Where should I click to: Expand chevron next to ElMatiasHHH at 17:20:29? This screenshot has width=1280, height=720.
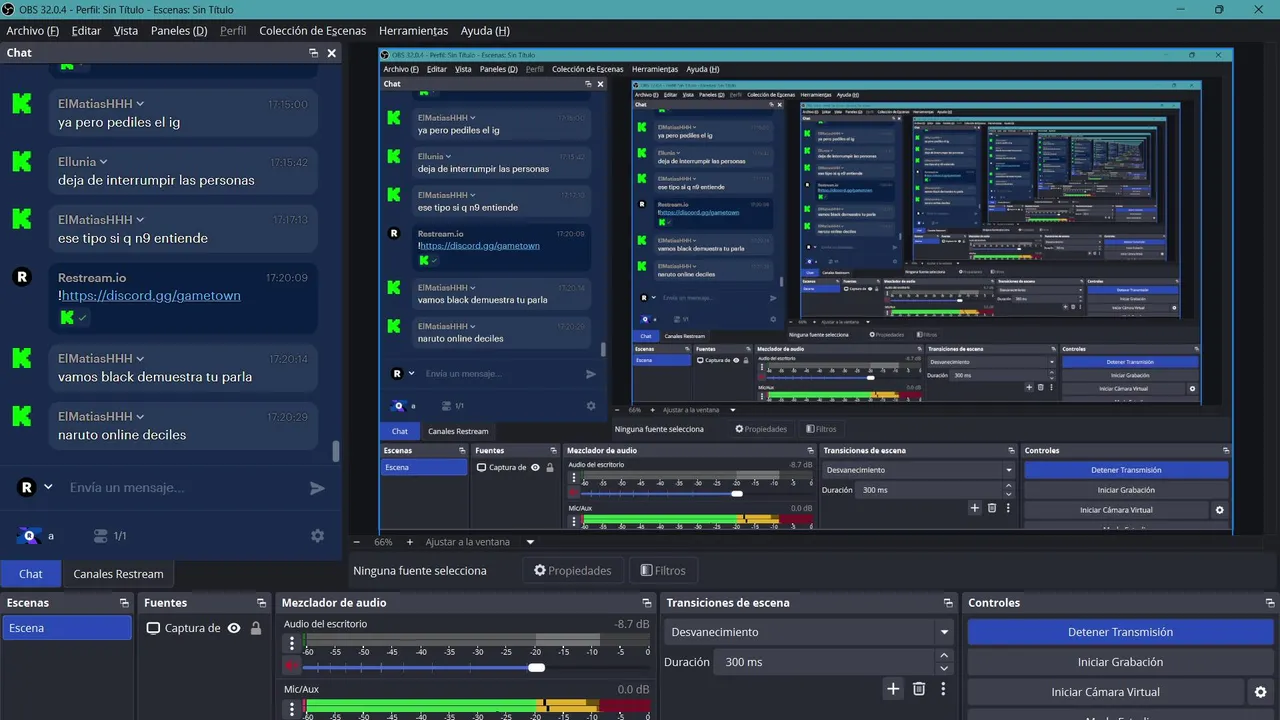click(x=140, y=416)
